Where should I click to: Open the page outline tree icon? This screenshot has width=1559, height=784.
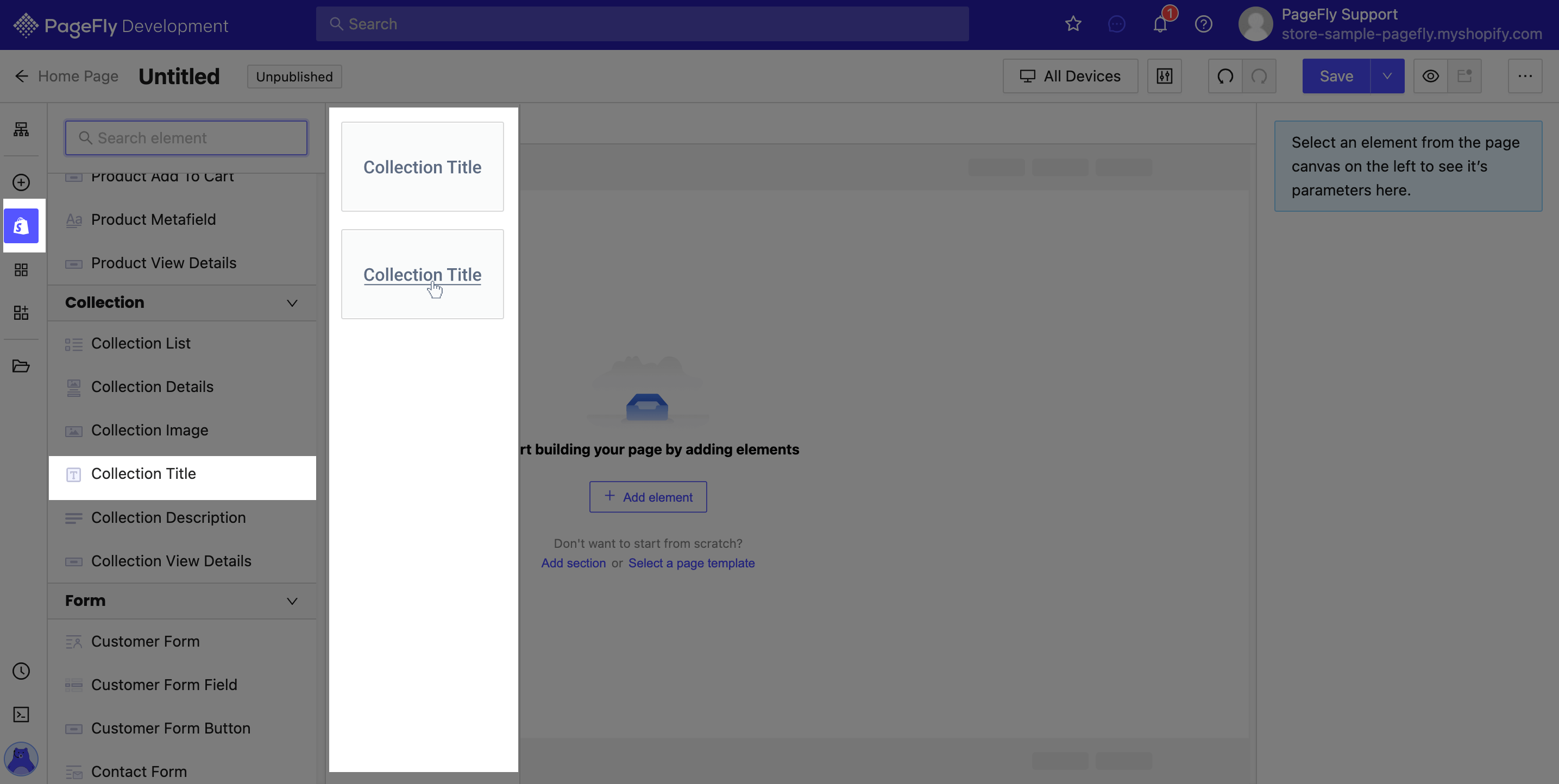pyautogui.click(x=21, y=129)
